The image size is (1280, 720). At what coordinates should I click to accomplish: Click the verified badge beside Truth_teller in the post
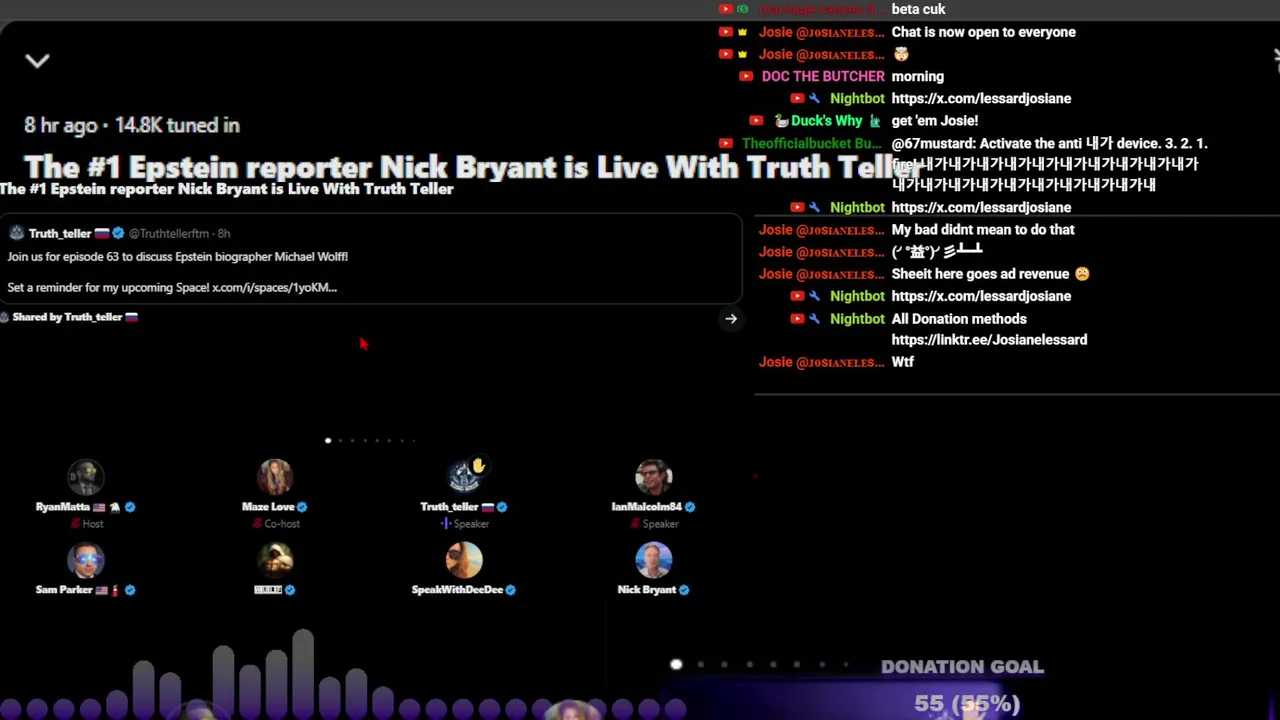click(118, 233)
